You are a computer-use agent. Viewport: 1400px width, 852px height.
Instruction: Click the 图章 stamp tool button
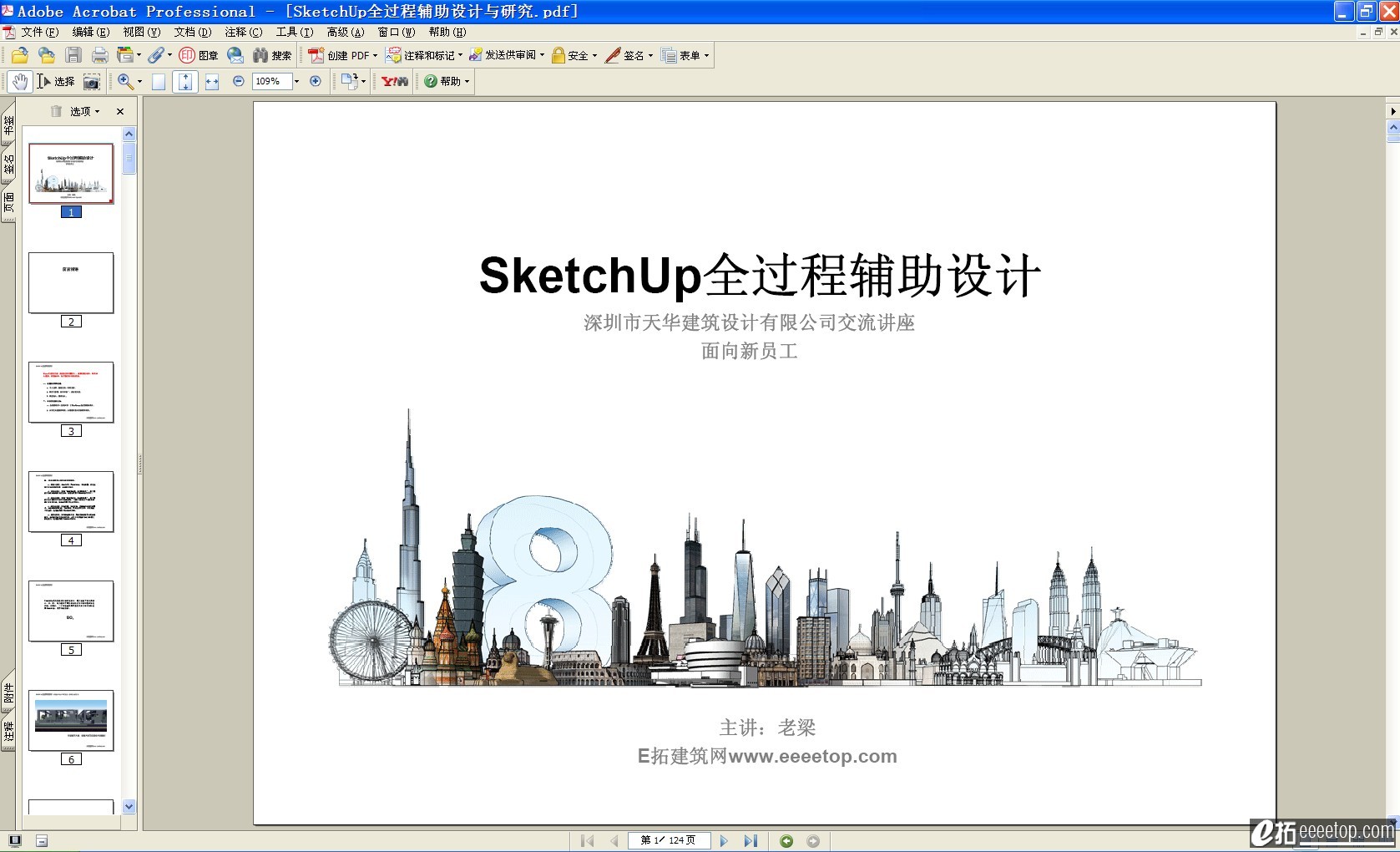point(199,55)
